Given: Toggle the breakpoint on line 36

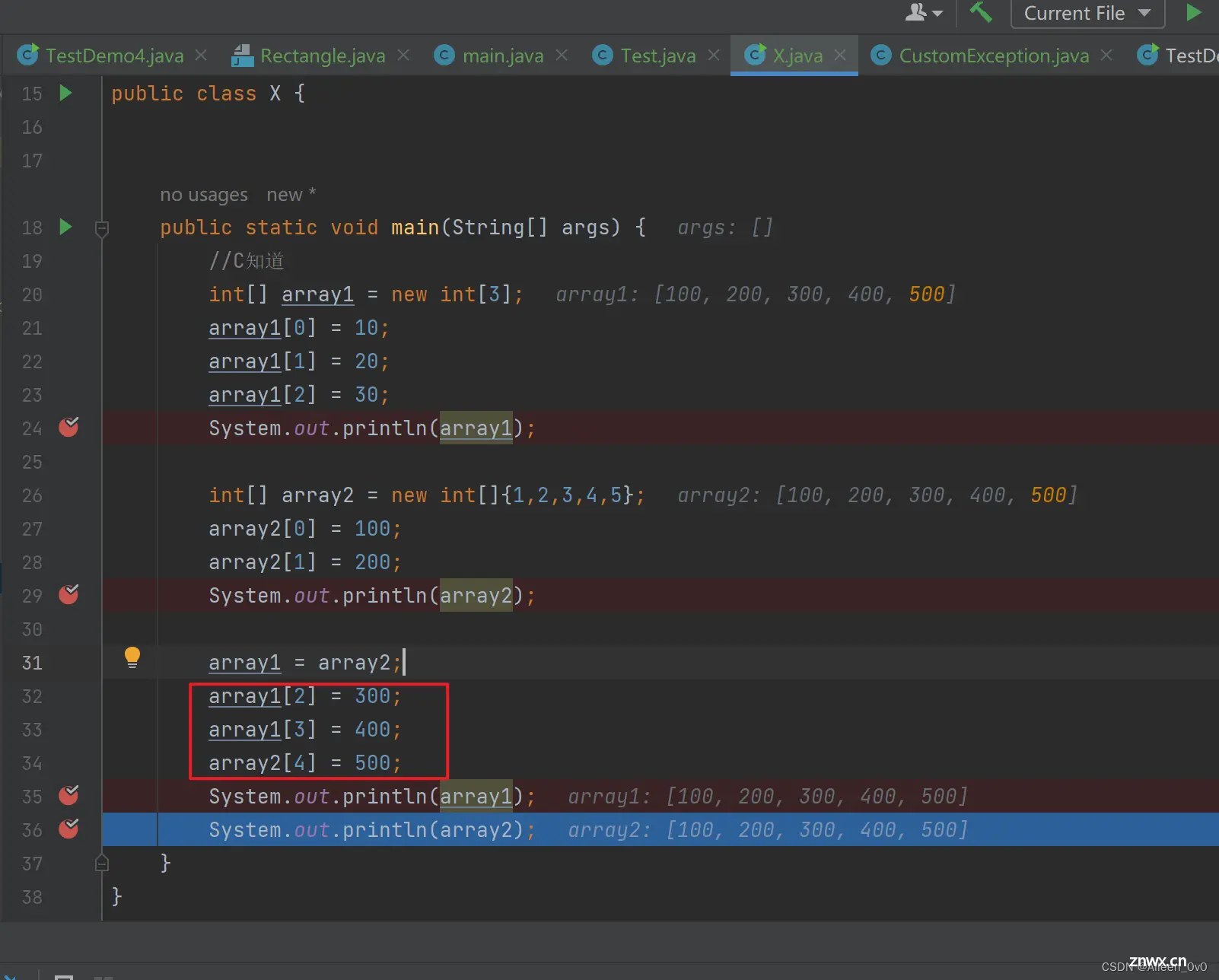Looking at the screenshot, I should [x=68, y=829].
